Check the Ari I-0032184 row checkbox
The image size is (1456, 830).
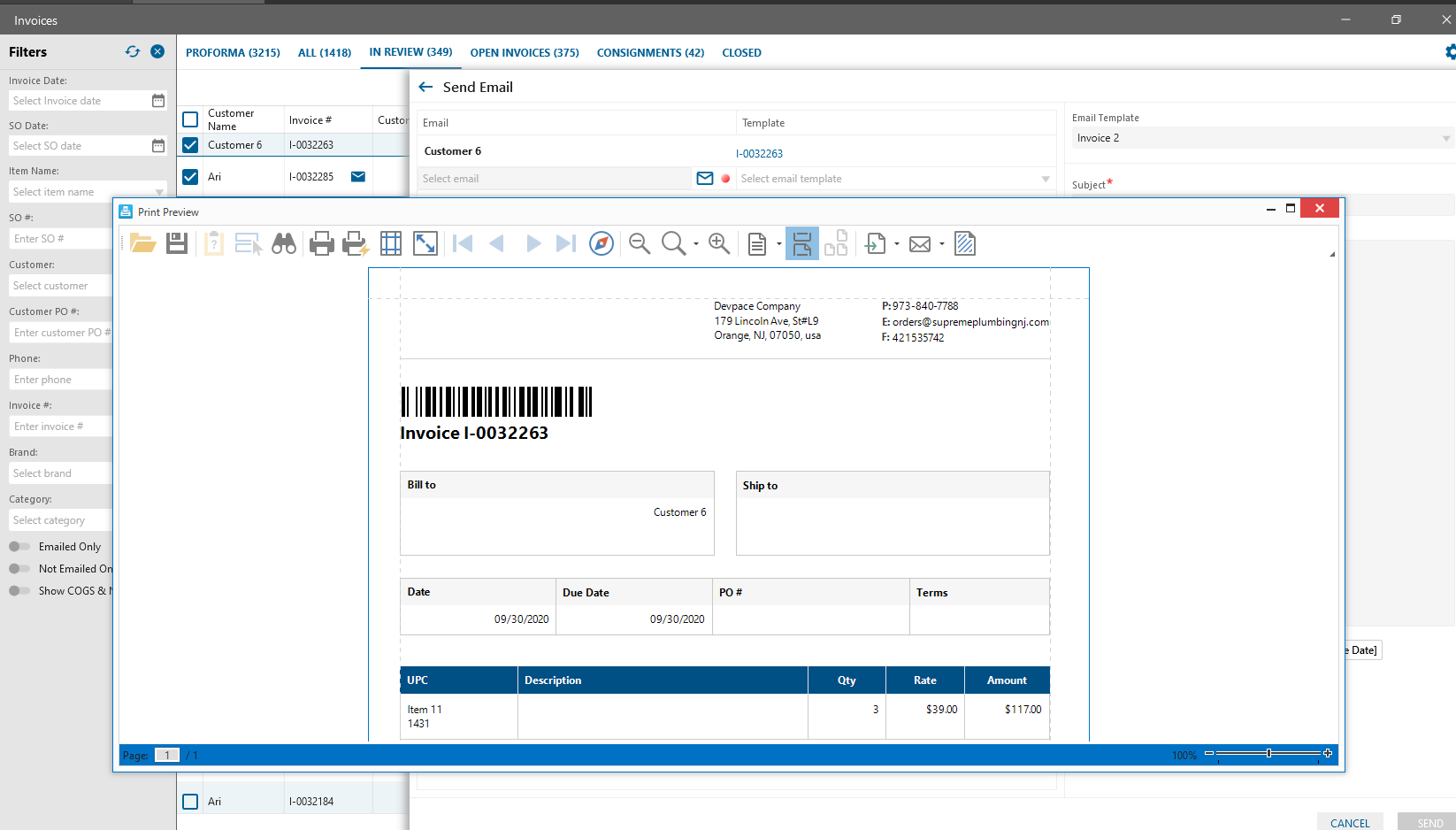pyautogui.click(x=190, y=802)
